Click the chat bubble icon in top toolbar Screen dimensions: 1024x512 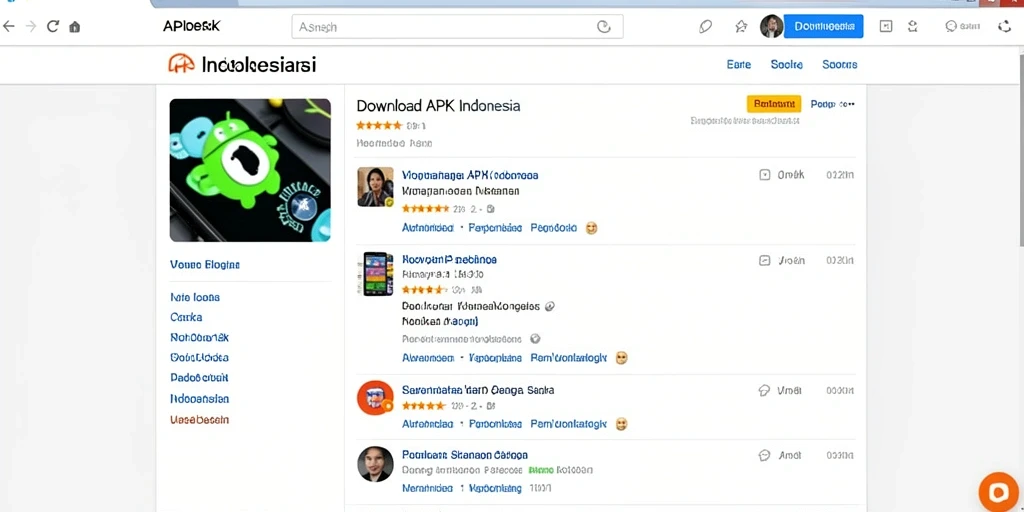[x=951, y=26]
